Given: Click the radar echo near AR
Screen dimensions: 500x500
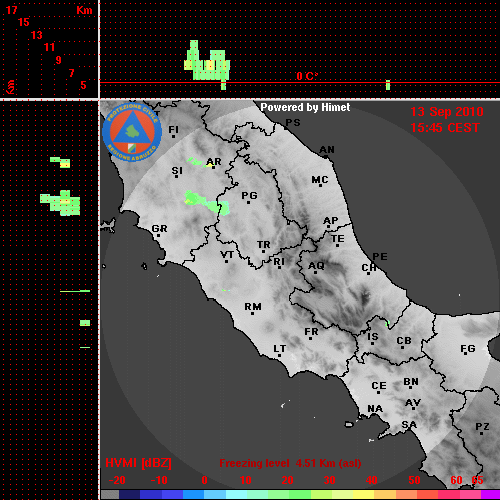Looking at the screenshot, I should 199,162.
